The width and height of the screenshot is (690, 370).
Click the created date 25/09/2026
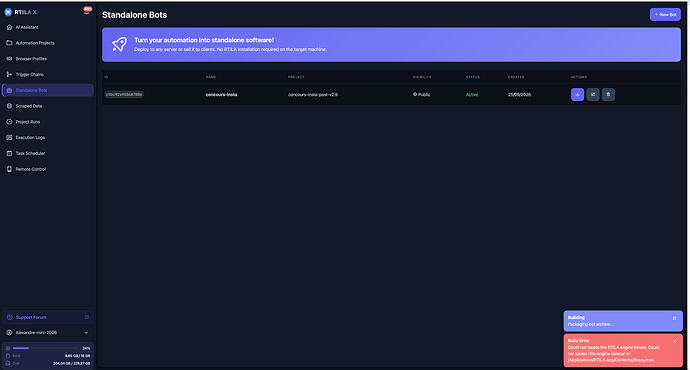tap(519, 95)
